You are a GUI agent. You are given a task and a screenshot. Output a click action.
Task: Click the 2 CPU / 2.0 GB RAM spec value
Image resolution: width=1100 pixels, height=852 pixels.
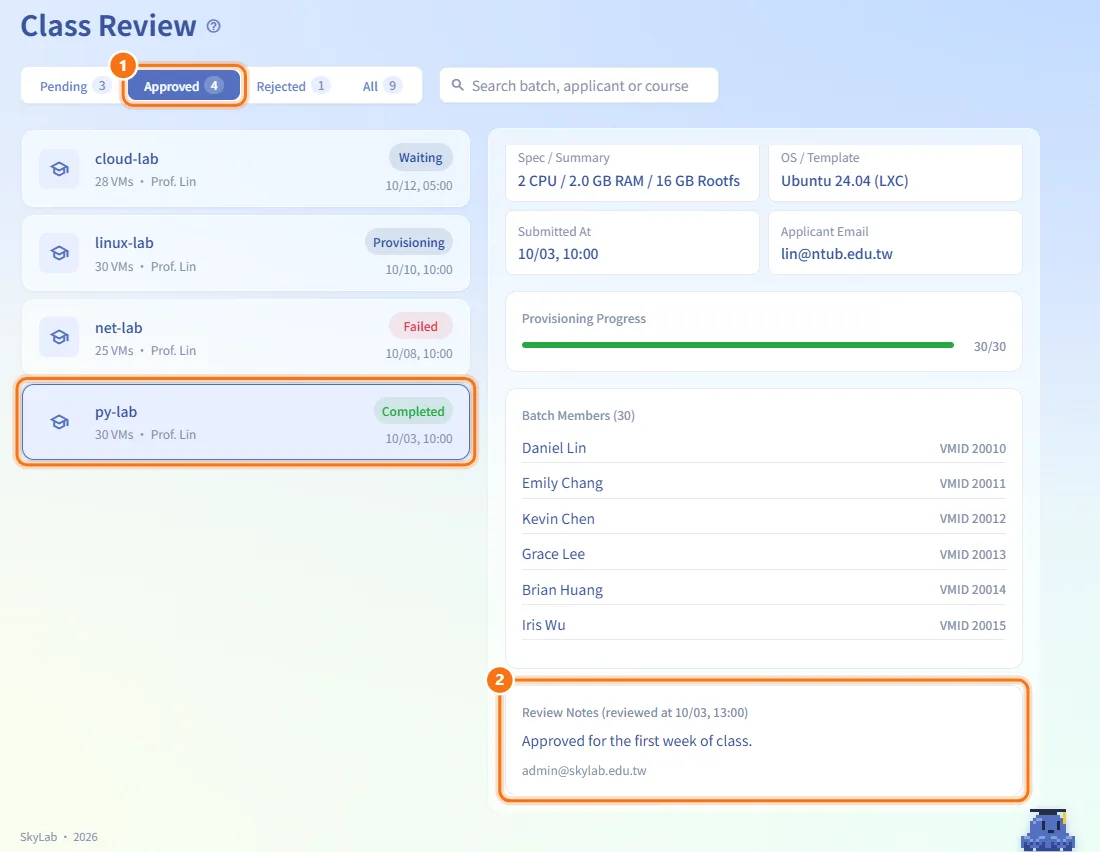[629, 181]
